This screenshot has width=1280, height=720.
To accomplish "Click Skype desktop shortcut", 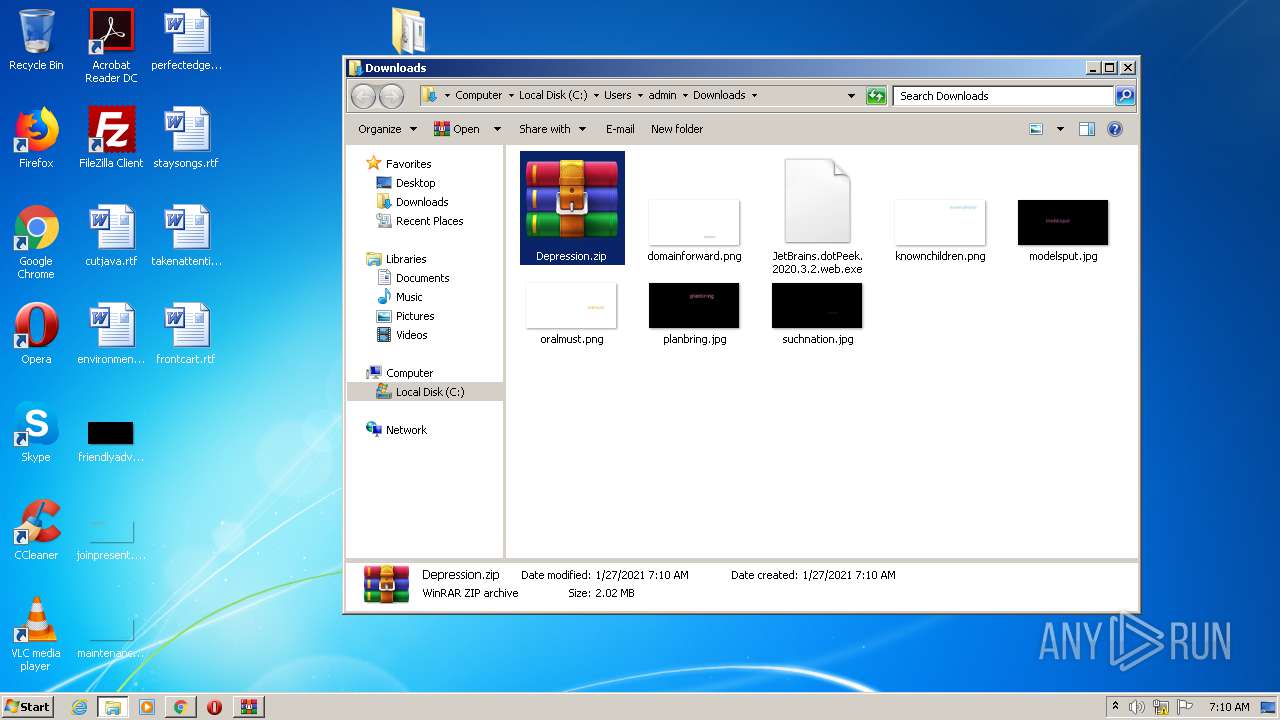I will 36,432.
